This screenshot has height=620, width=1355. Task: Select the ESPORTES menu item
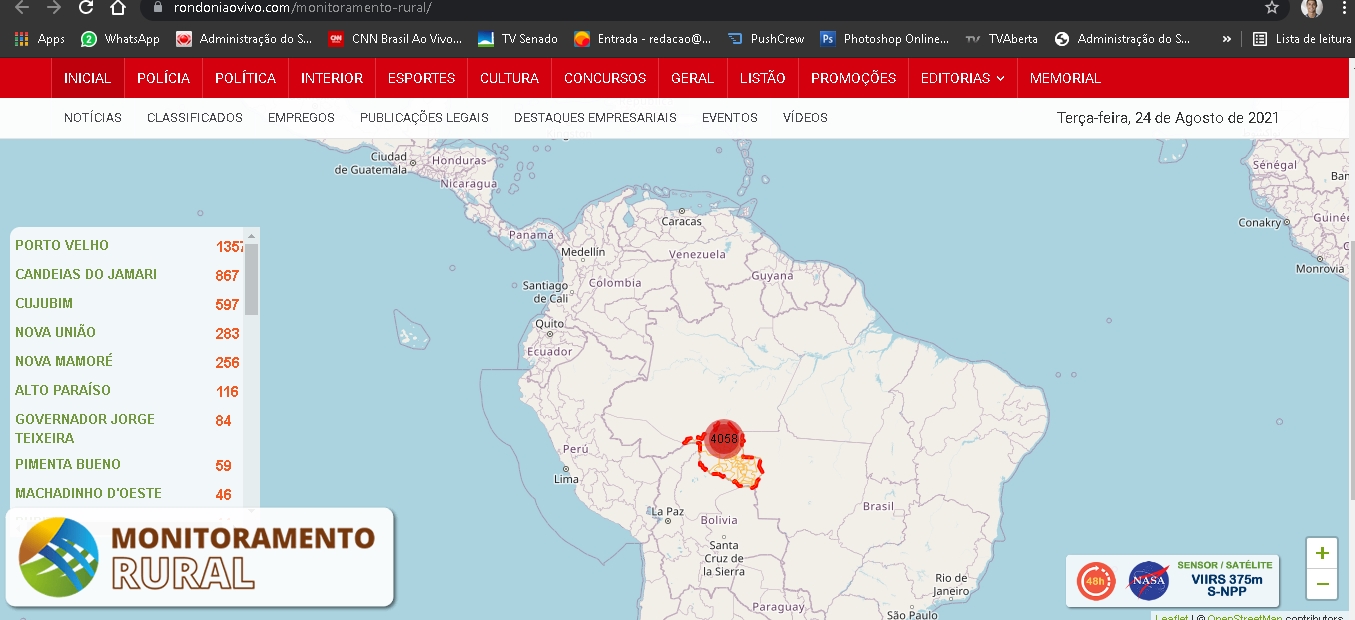(421, 78)
